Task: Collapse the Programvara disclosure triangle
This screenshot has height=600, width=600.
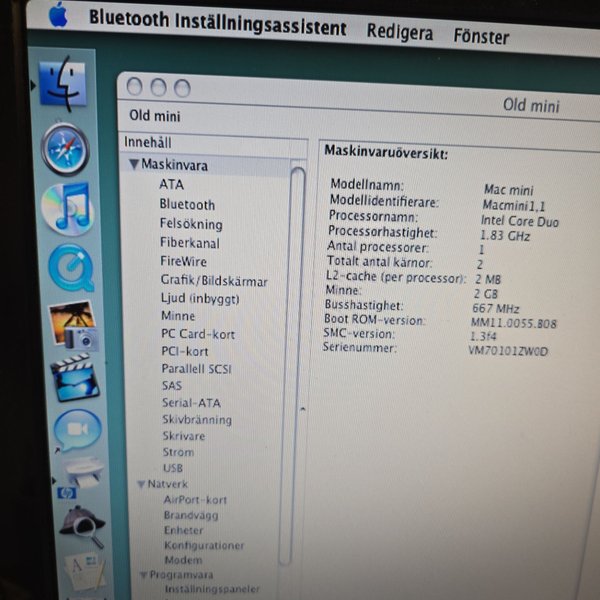Action: tap(143, 575)
